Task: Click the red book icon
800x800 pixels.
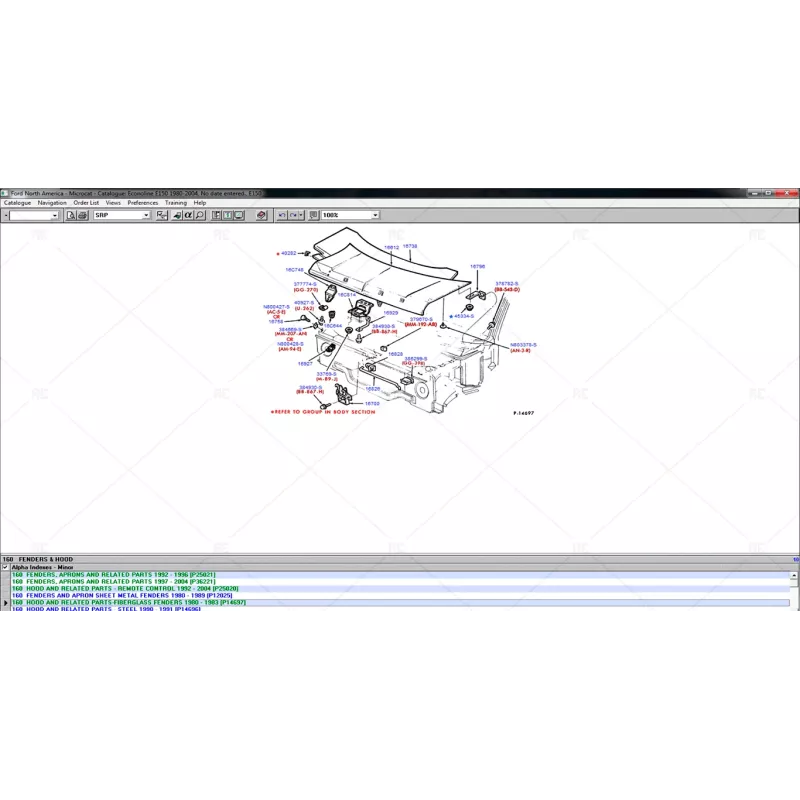Action: pyautogui.click(x=262, y=215)
